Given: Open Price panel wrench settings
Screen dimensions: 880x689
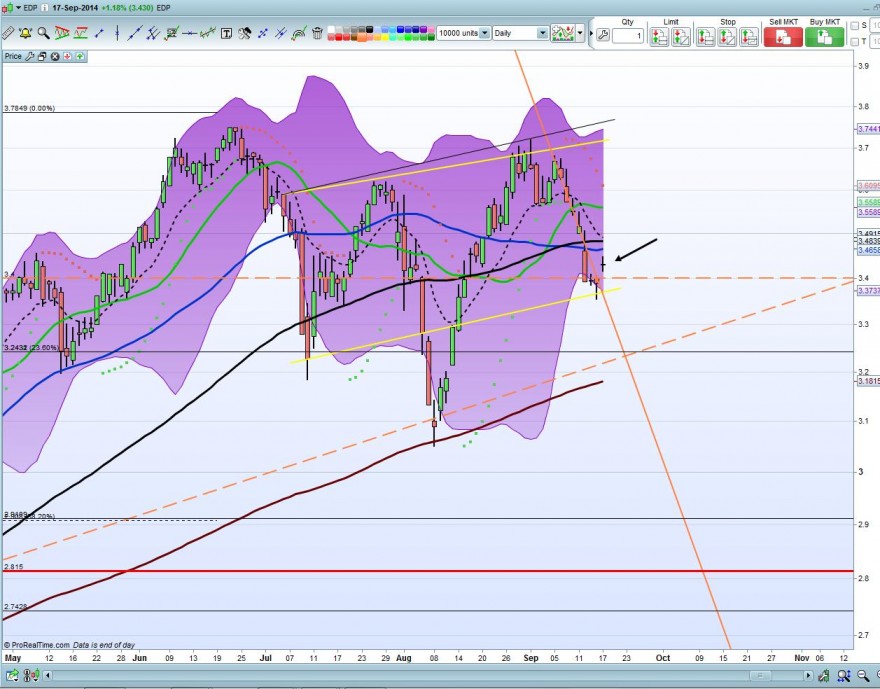Looking at the screenshot, I should coord(29,57).
